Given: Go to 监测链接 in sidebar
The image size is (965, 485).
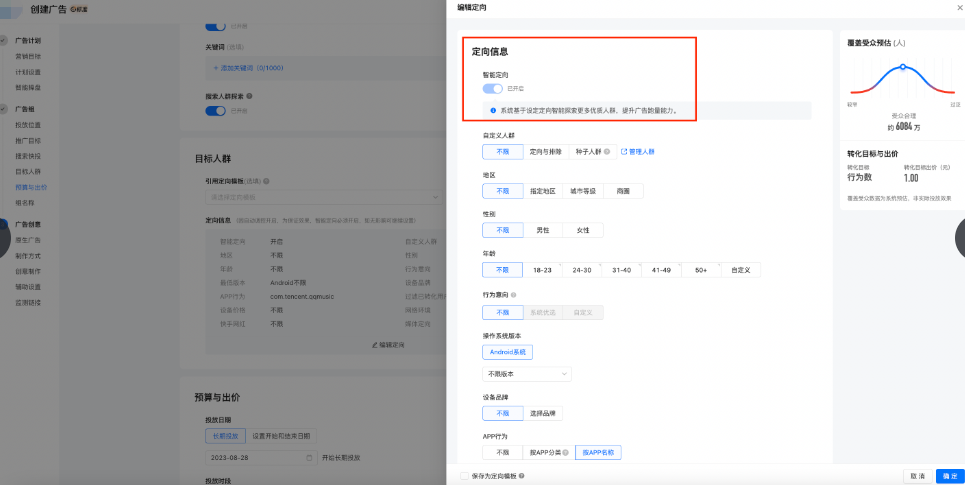Looking at the screenshot, I should click(28, 302).
